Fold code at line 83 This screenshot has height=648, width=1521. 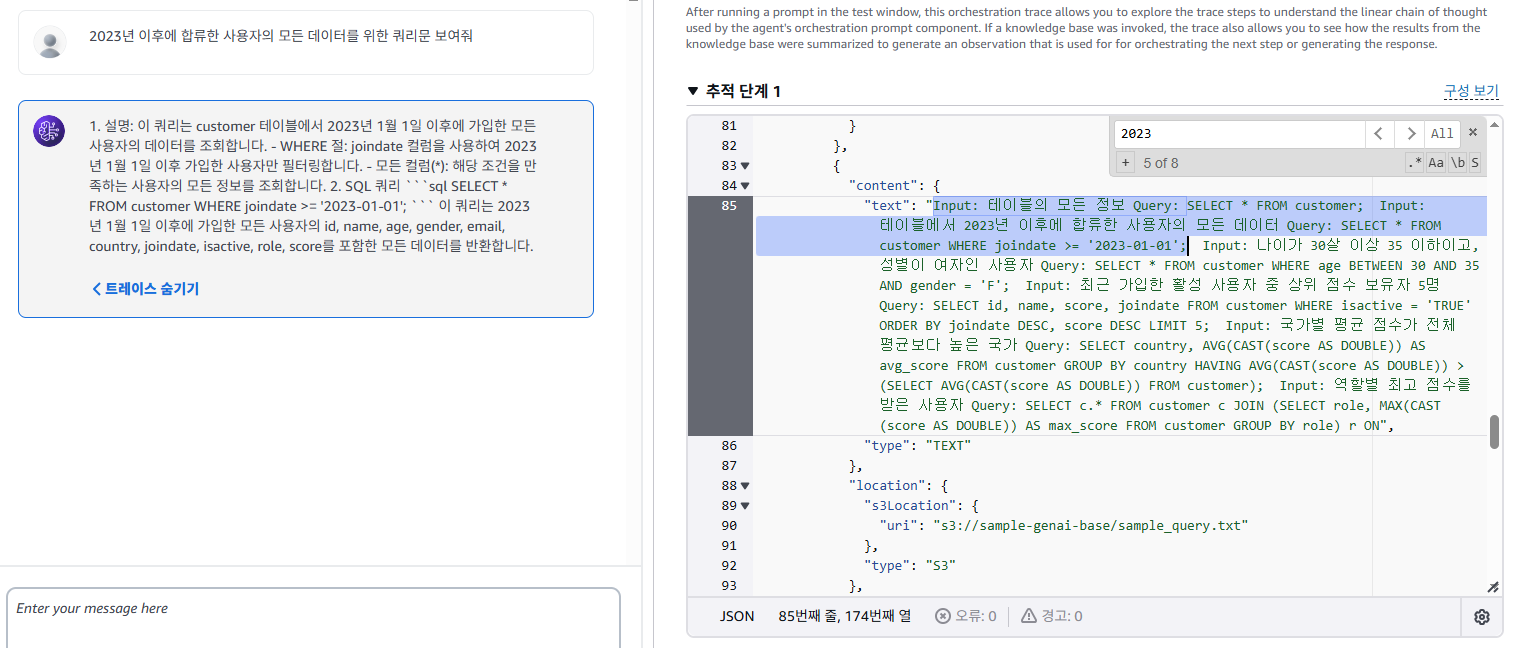[745, 166]
